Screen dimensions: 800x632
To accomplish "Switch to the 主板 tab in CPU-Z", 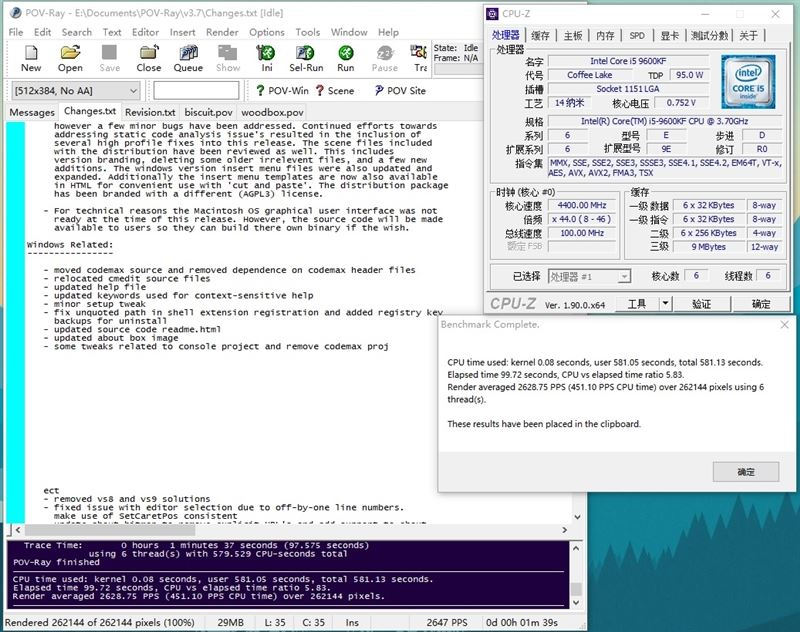I will pos(573,35).
